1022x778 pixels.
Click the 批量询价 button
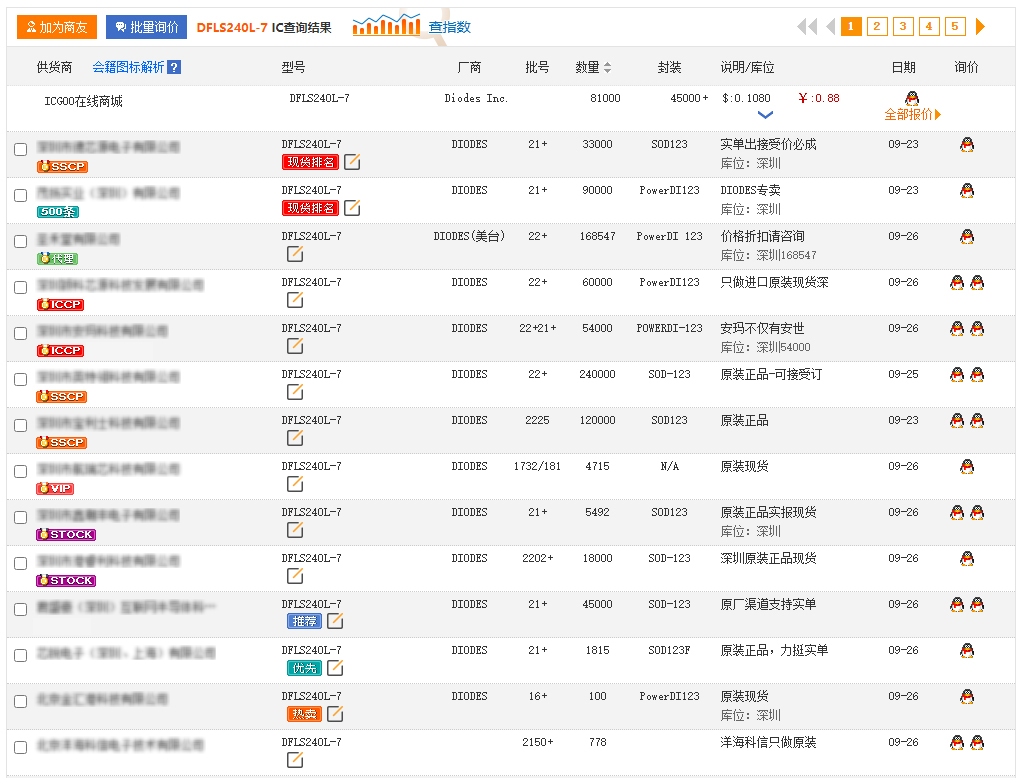coord(147,27)
